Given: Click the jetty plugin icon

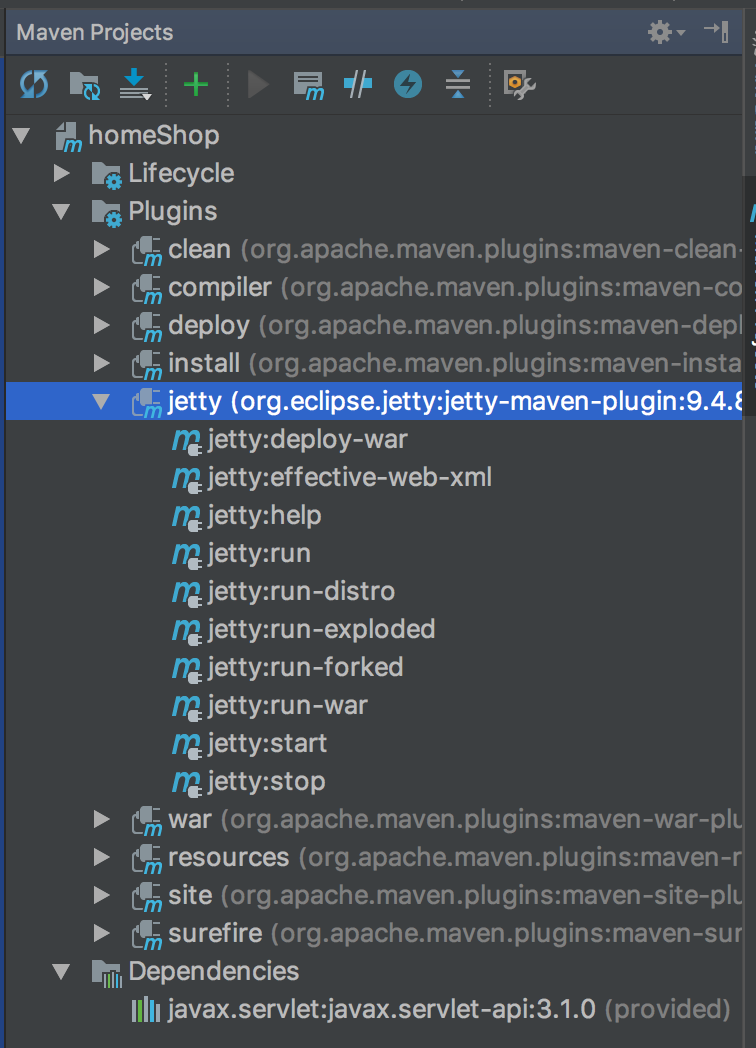Looking at the screenshot, I should [x=146, y=403].
